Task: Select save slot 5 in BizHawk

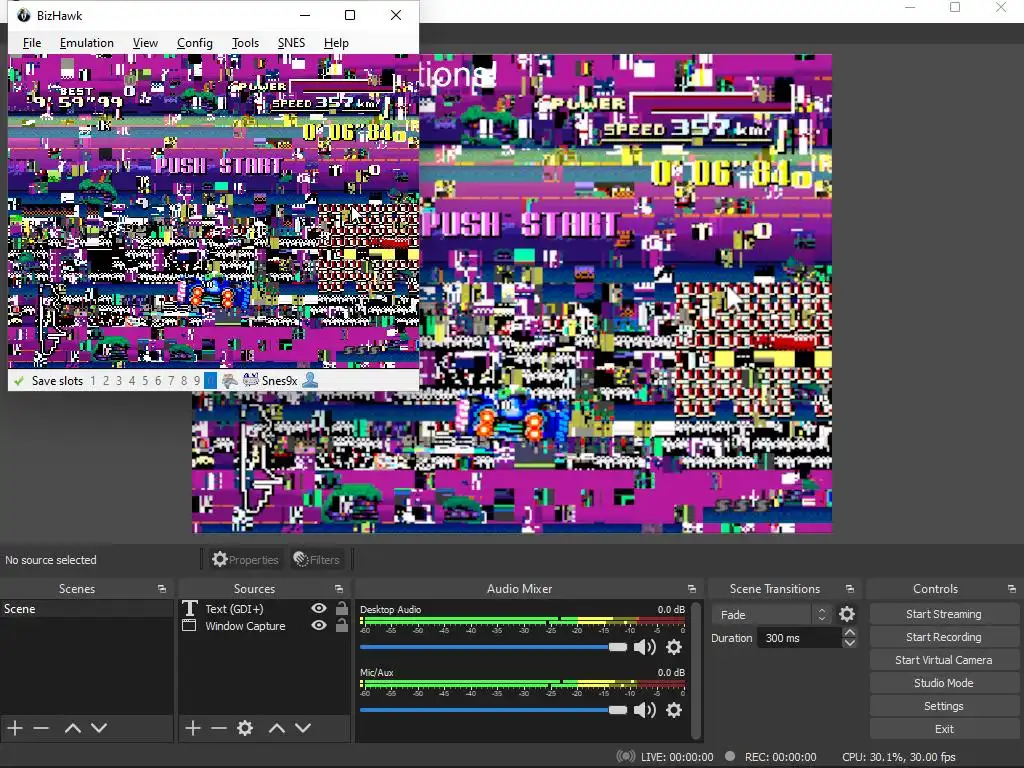Action: [145, 381]
